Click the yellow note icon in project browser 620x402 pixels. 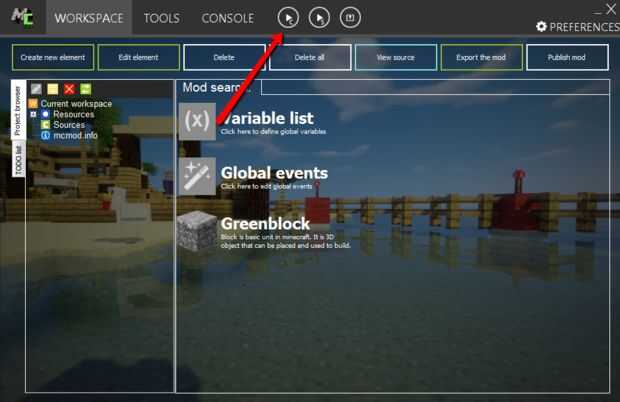click(x=53, y=89)
